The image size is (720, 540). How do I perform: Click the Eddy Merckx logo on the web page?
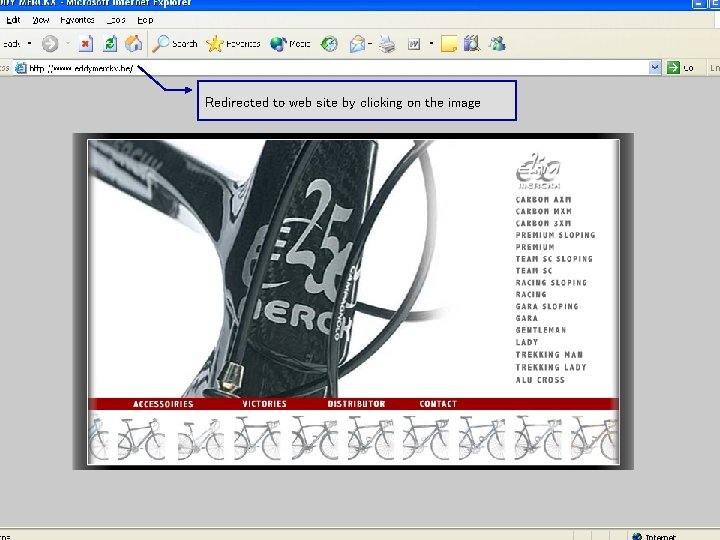click(x=538, y=171)
